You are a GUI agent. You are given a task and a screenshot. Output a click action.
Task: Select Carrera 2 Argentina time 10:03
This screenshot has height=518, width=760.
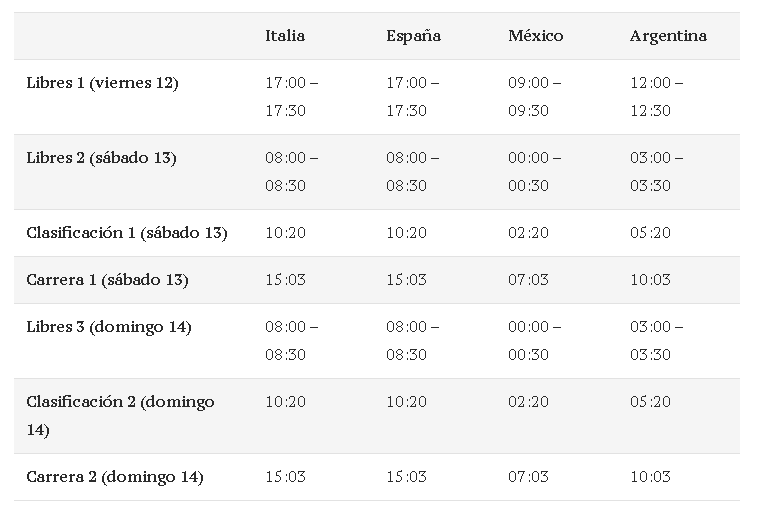point(650,477)
